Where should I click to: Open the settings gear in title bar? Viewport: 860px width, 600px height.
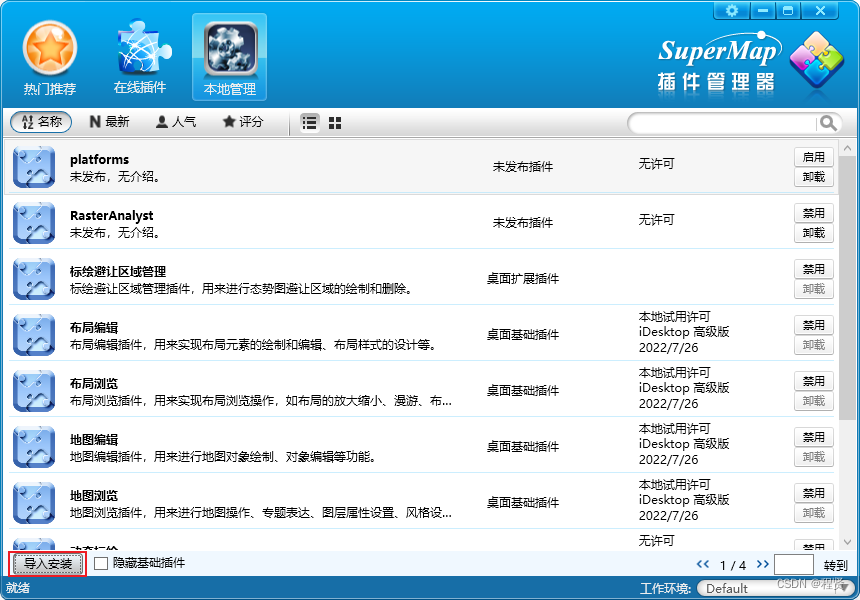coord(733,11)
